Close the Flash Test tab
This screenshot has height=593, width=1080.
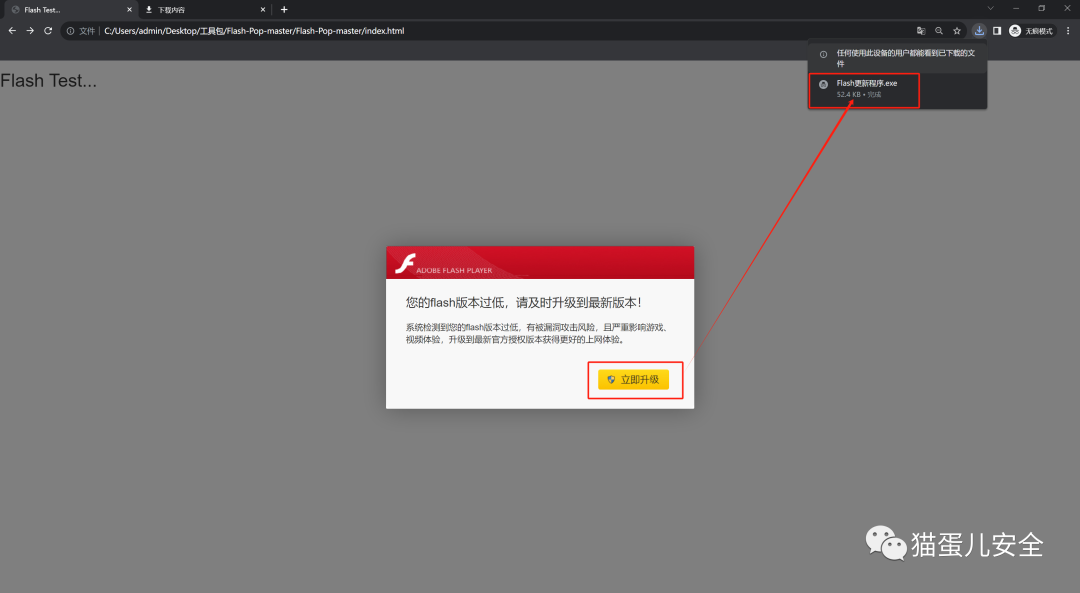[x=129, y=10]
